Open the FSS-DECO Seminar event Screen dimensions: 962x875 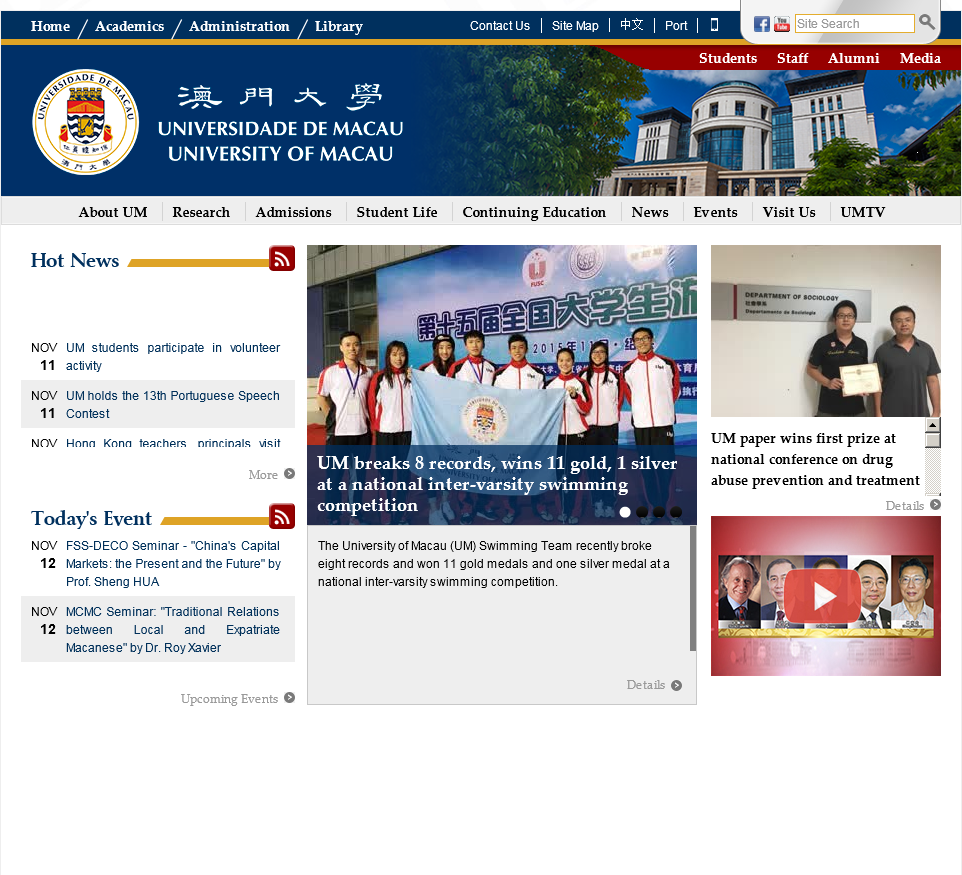pyautogui.click(x=172, y=563)
